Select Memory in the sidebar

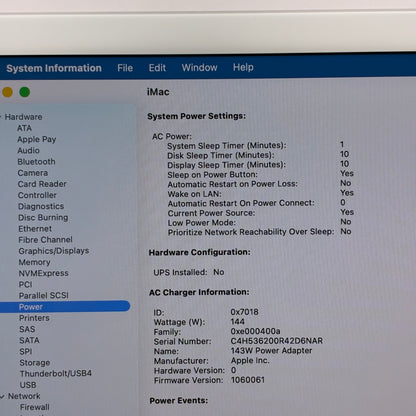pyautogui.click(x=34, y=262)
